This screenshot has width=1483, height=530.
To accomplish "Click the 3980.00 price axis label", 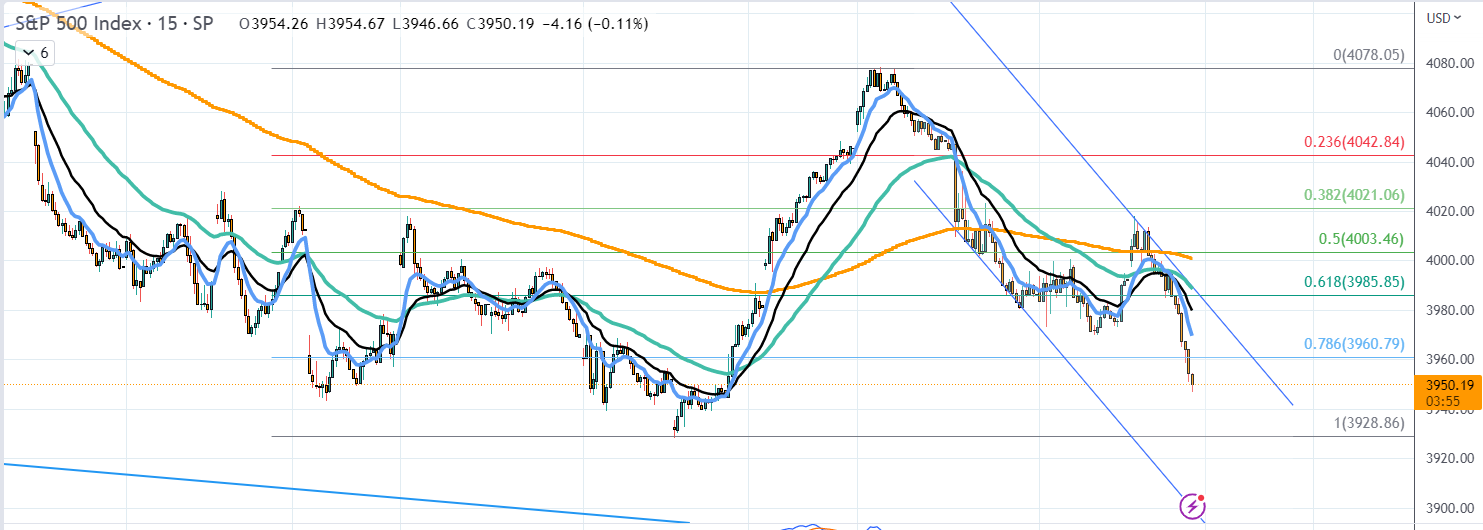I will coord(1451,310).
